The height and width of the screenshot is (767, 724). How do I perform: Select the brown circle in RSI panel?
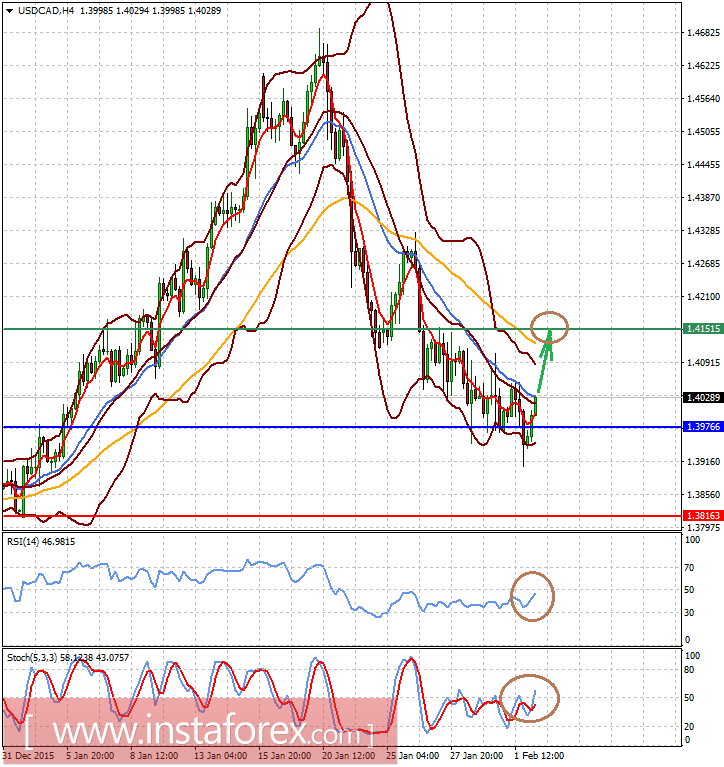[532, 595]
